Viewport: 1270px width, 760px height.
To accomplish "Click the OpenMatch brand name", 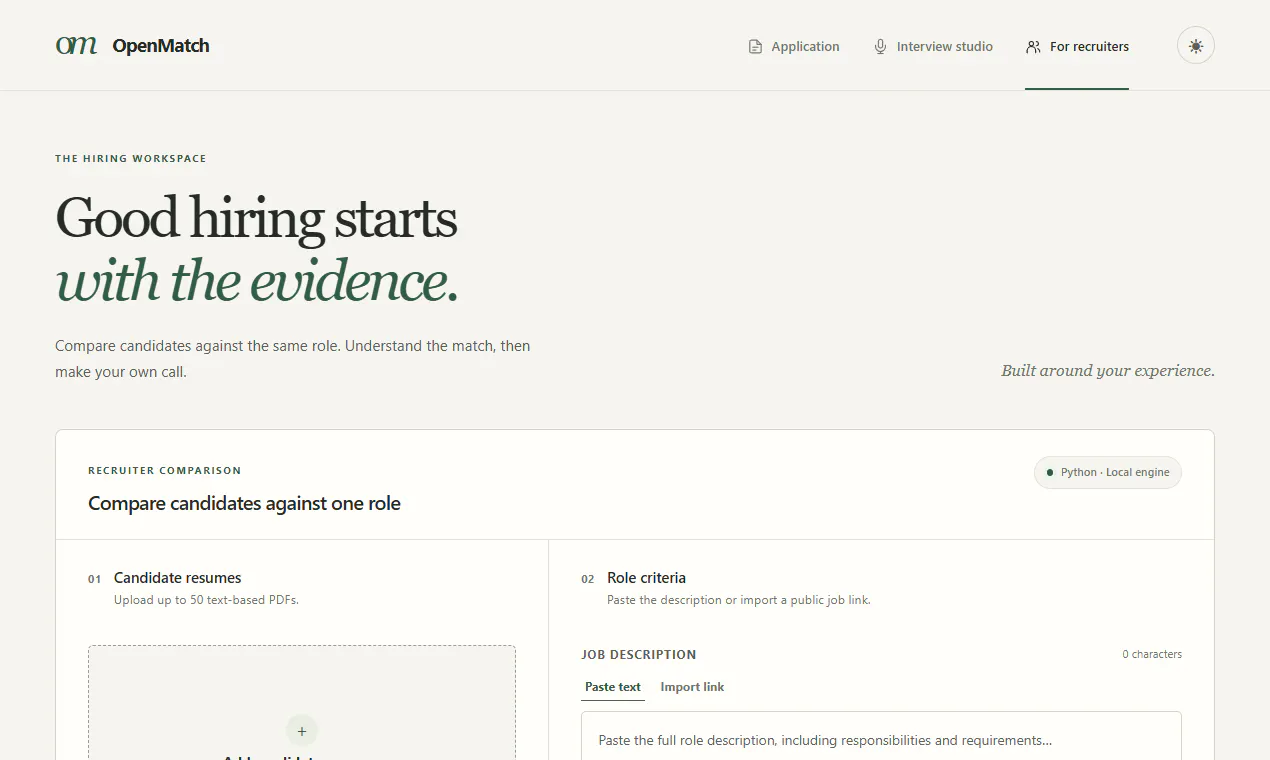I will point(161,46).
